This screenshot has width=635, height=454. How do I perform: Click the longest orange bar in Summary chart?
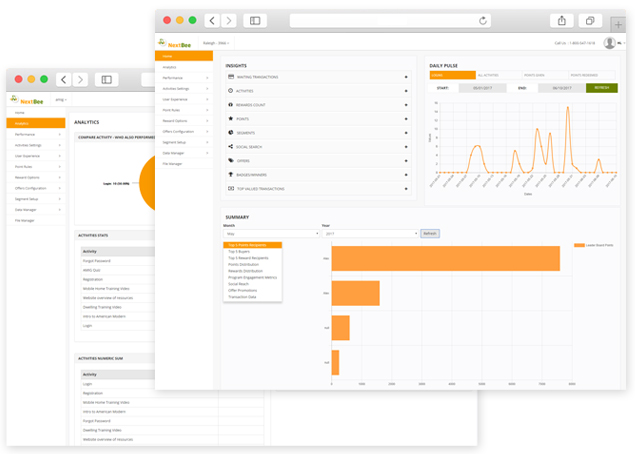pos(445,258)
